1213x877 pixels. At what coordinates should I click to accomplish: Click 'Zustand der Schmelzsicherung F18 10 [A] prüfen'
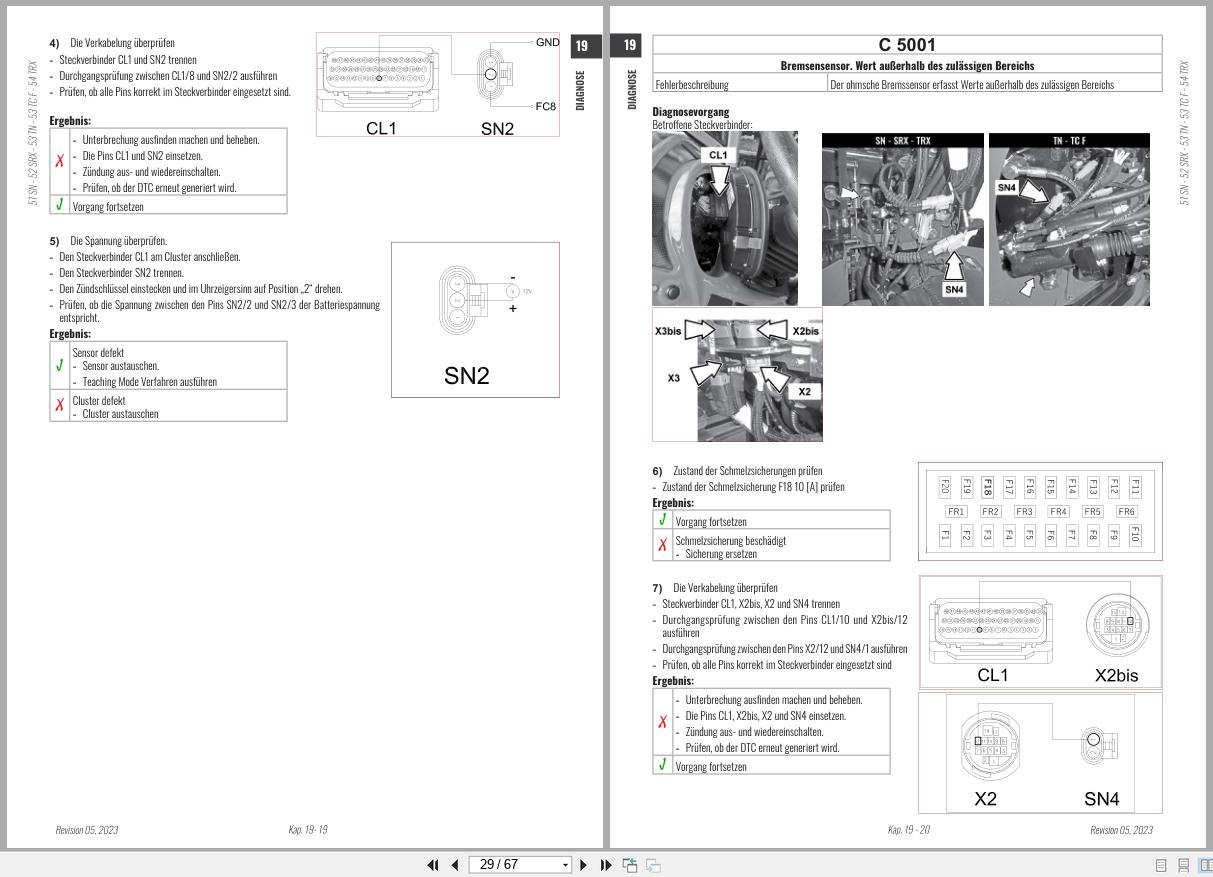tap(753, 487)
